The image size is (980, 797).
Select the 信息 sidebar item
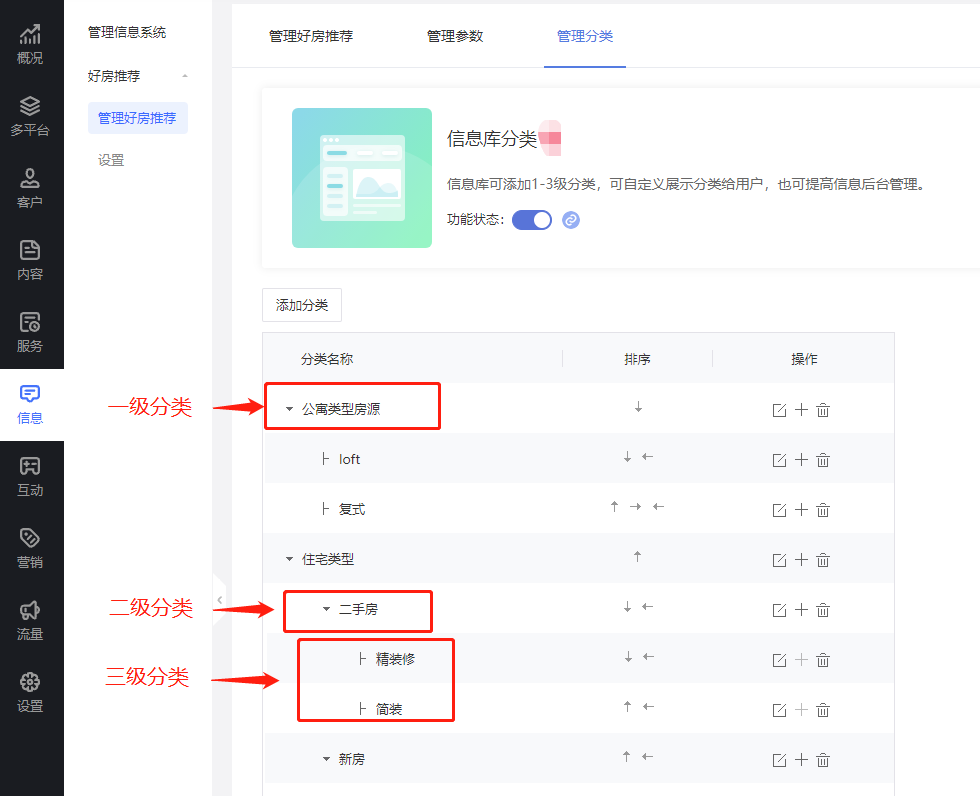click(29, 404)
